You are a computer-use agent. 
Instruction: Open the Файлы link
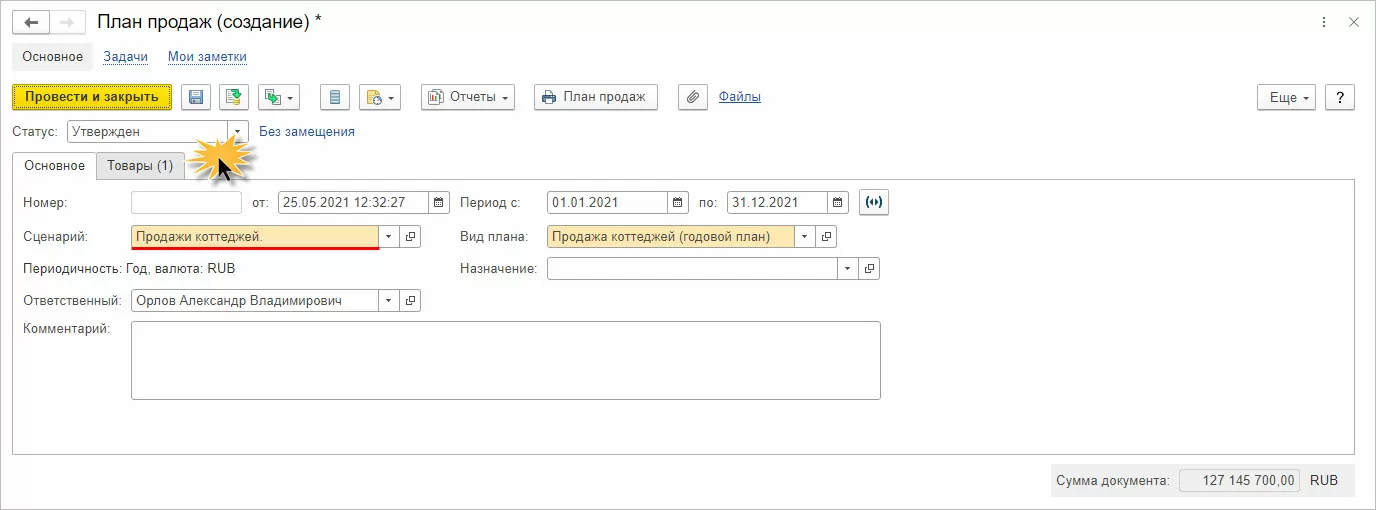click(739, 97)
